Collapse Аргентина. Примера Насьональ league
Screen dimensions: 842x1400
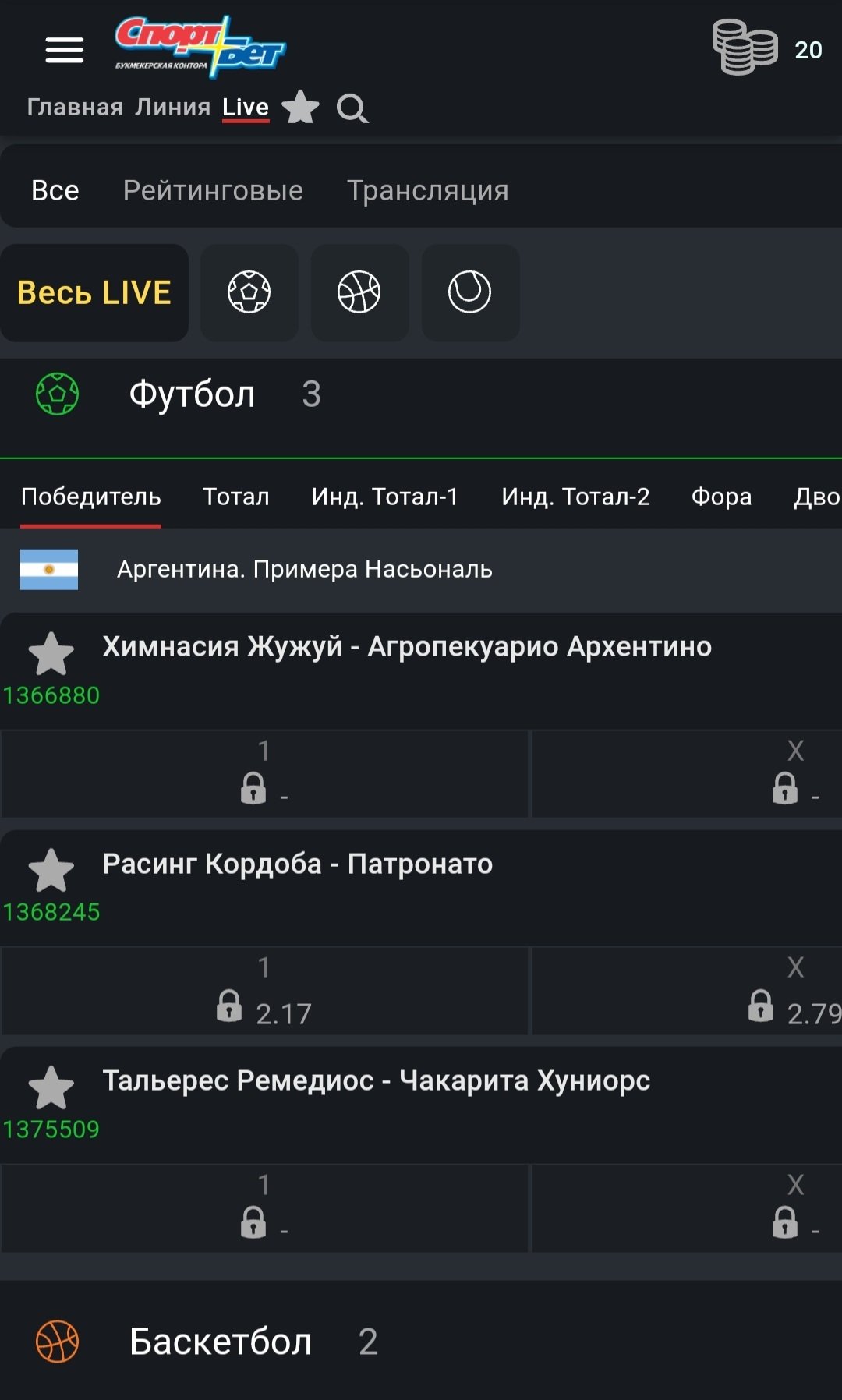coord(304,570)
